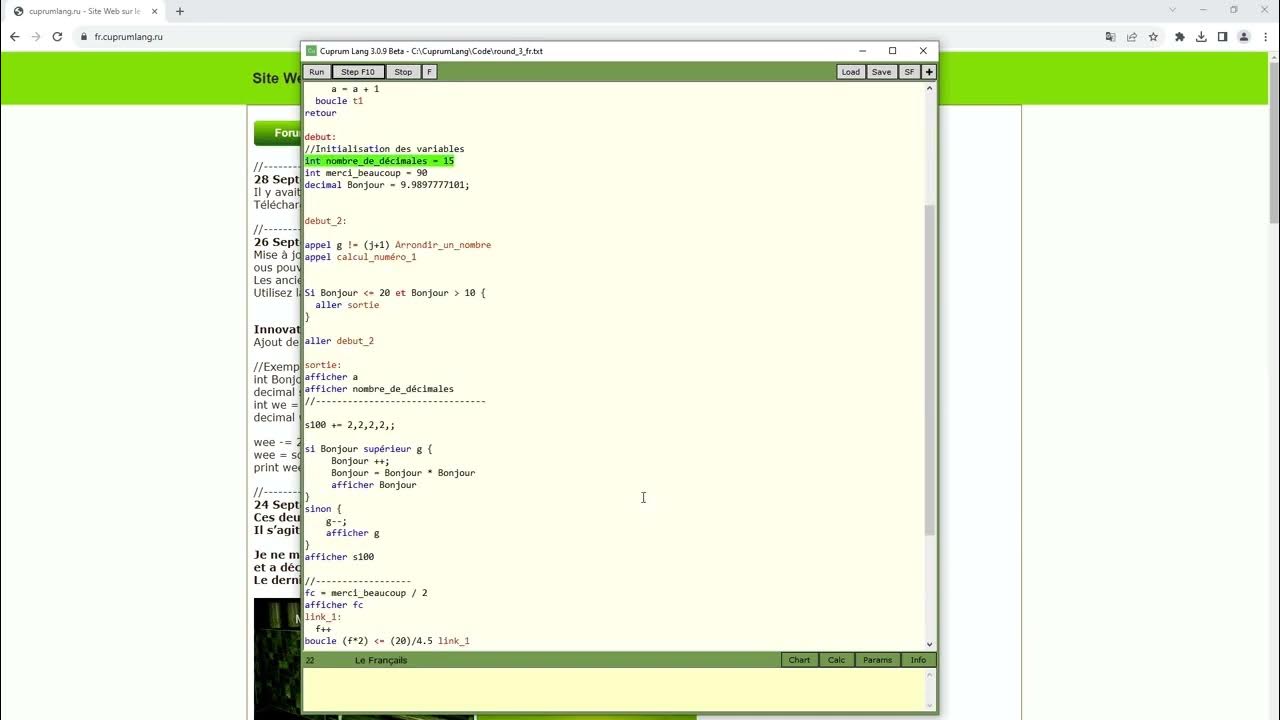Click the green Forum button on the webpage

pos(277,133)
